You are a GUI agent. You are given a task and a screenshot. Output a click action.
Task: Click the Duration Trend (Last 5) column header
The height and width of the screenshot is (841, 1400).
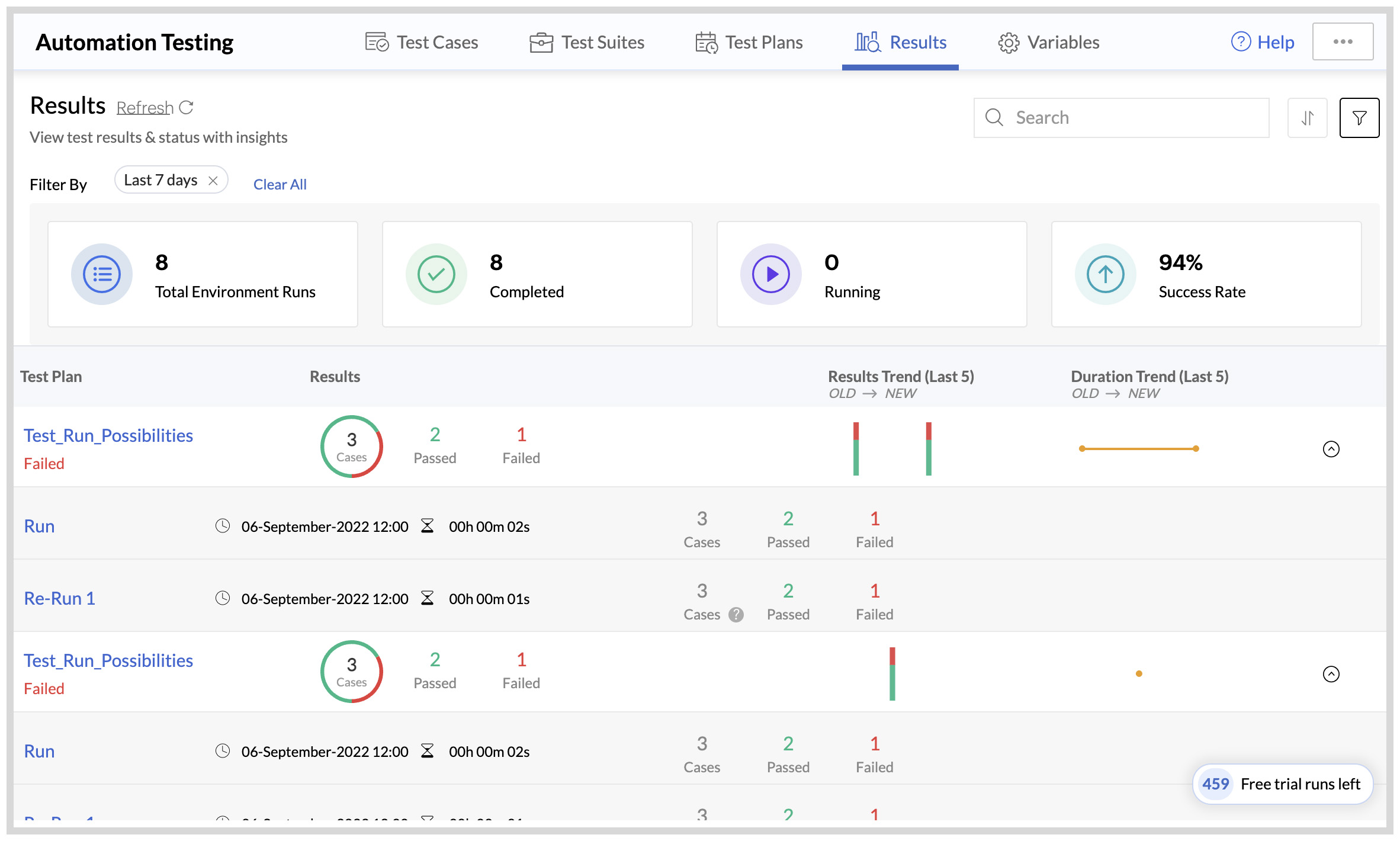coord(1150,377)
